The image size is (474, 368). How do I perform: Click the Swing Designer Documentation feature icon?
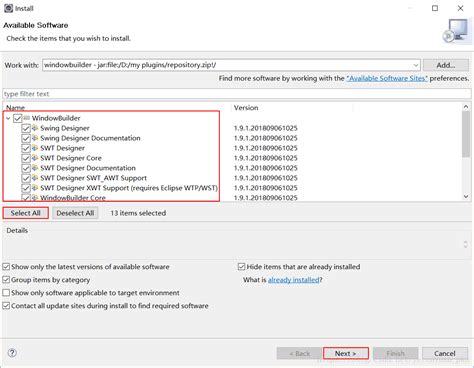click(x=35, y=138)
